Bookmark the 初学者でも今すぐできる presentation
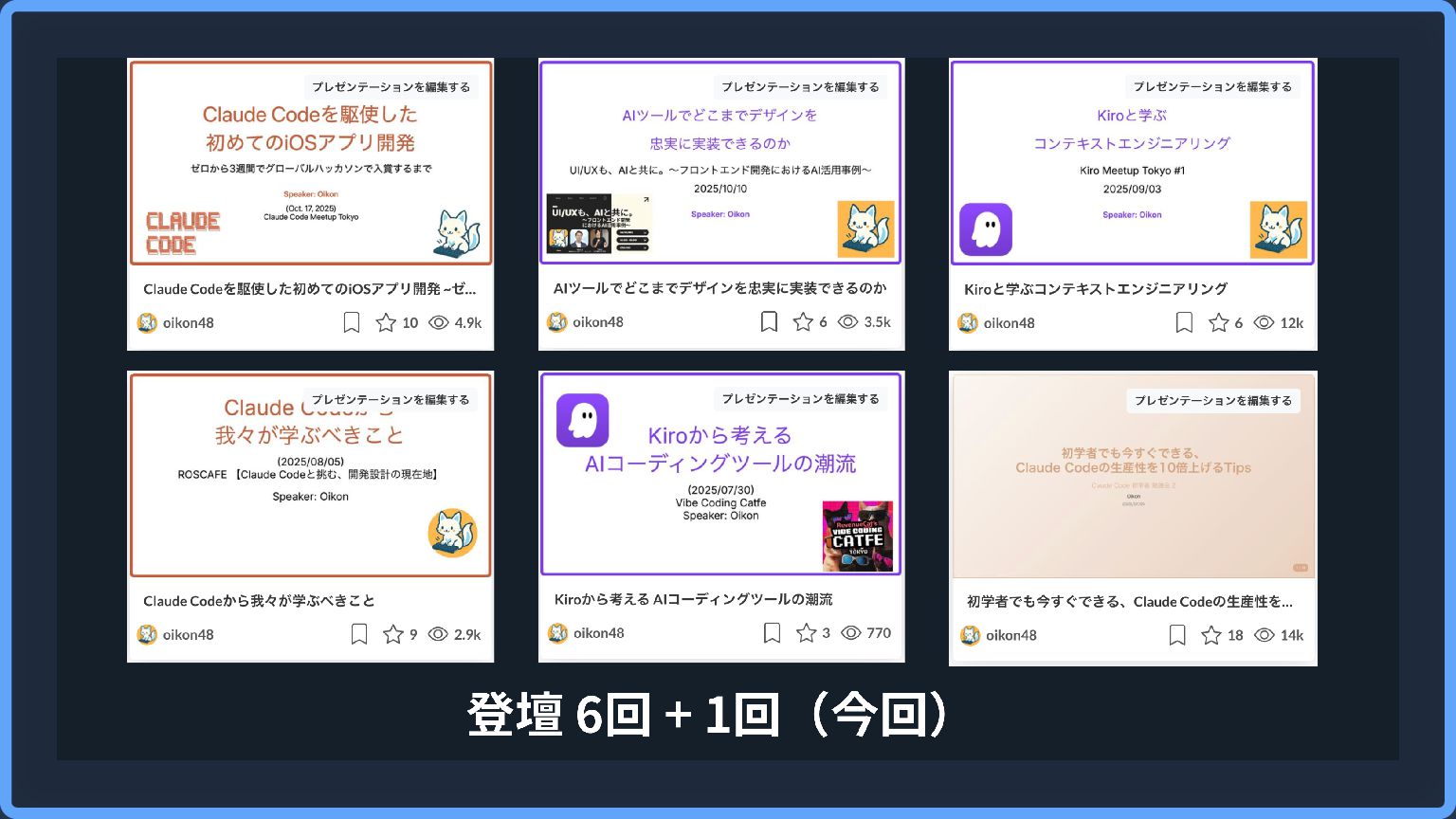The width and height of the screenshot is (1456, 819). click(1177, 635)
